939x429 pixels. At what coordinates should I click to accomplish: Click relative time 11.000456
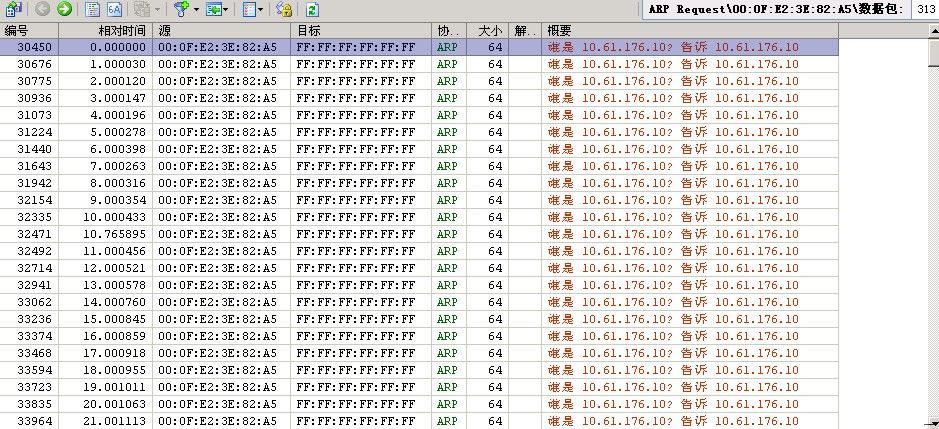click(114, 251)
